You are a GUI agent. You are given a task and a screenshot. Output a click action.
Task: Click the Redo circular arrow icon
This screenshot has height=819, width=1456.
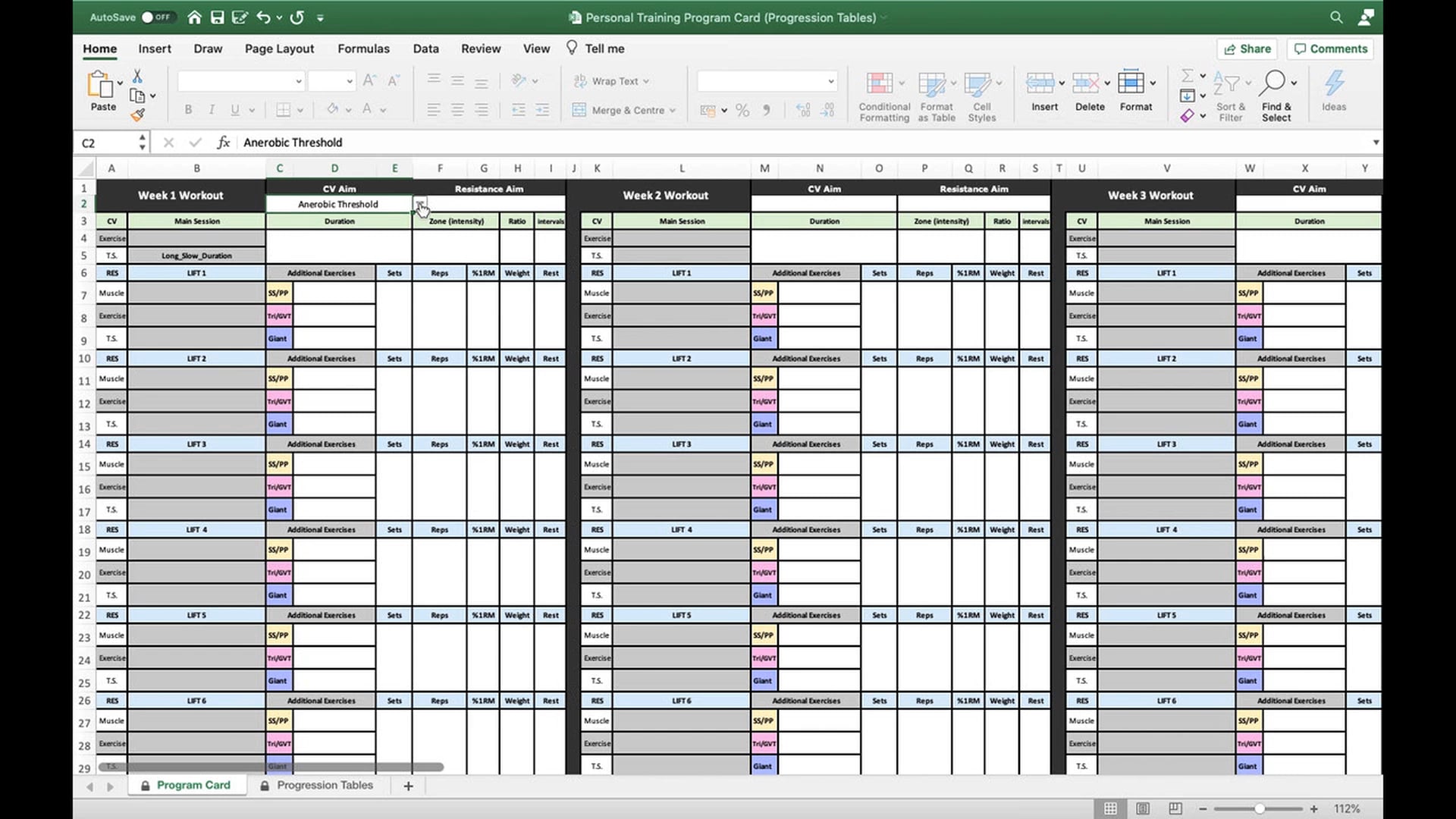297,17
